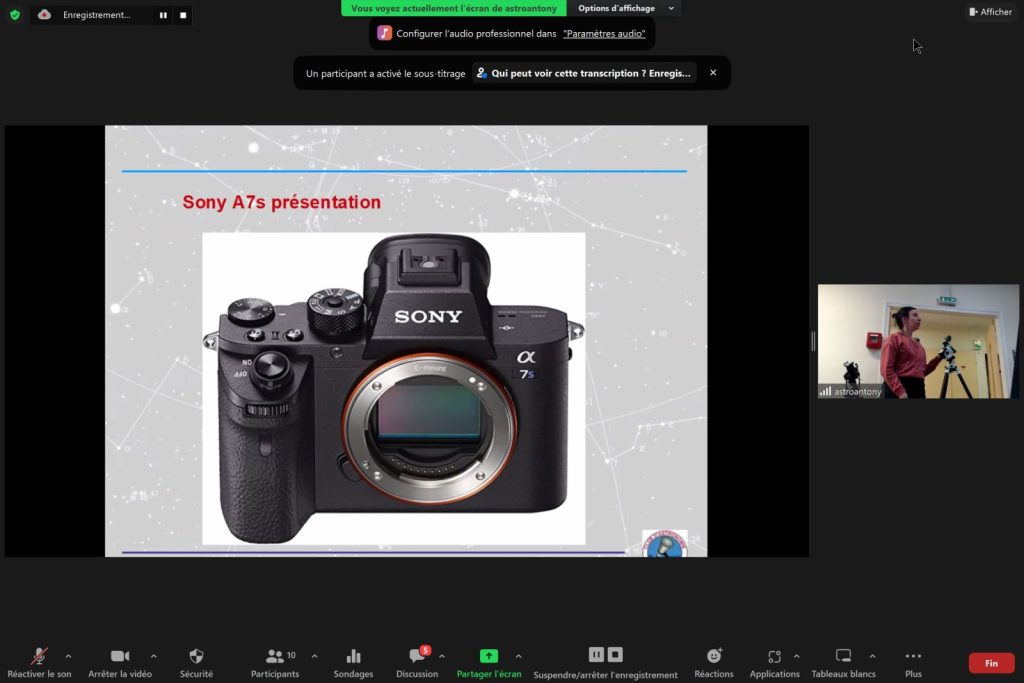Click the green encryption shield icon
Image resolution: width=1024 pixels, height=683 pixels.
(15, 14)
